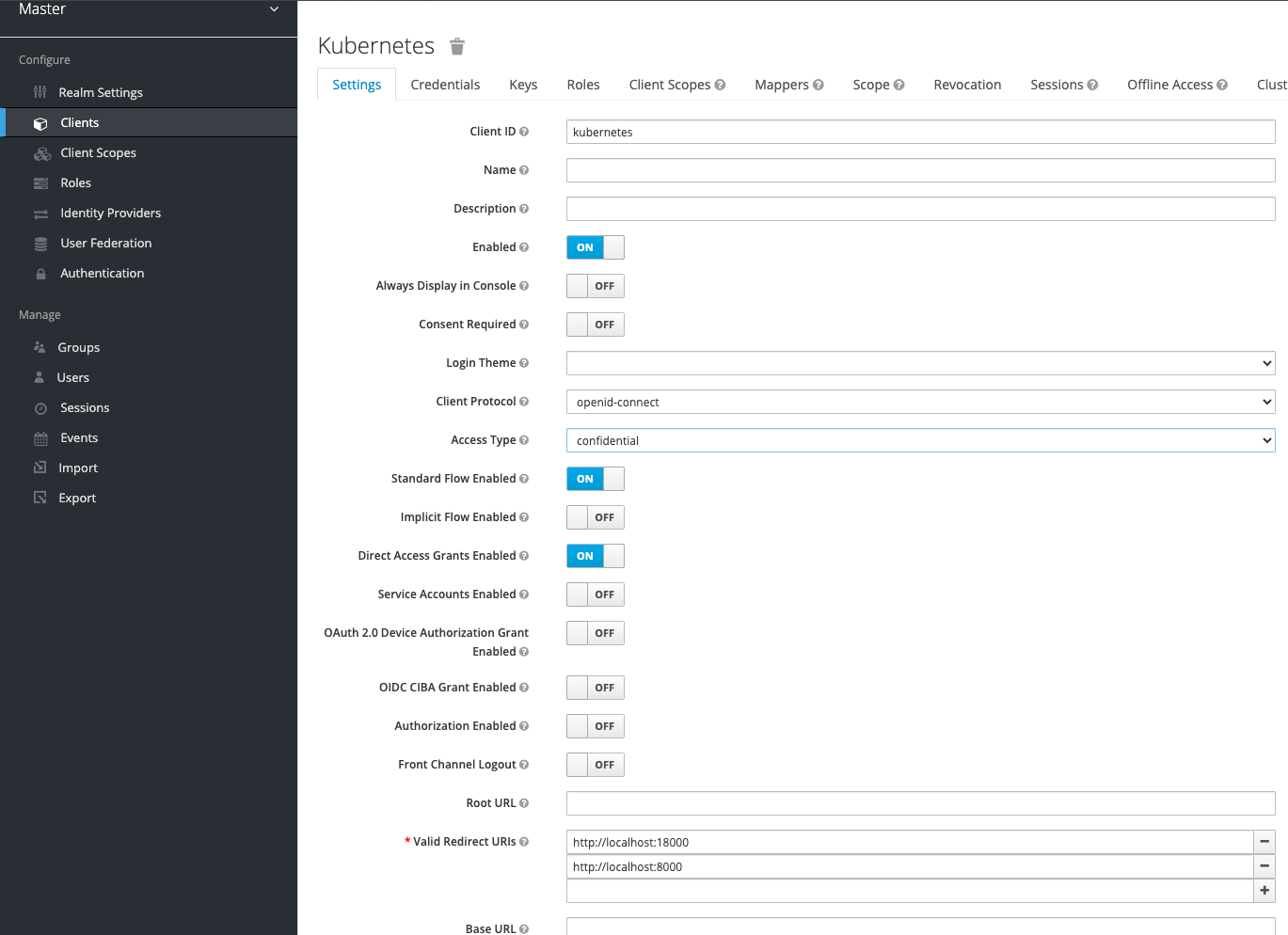Show help tooltip for Valid Redirect URIs

[x=524, y=842]
